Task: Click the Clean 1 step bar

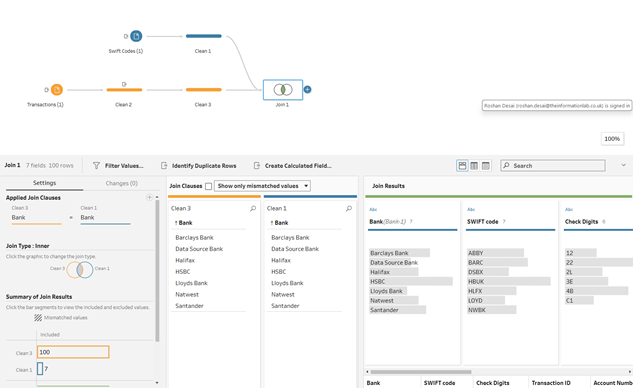Action: click(x=203, y=36)
